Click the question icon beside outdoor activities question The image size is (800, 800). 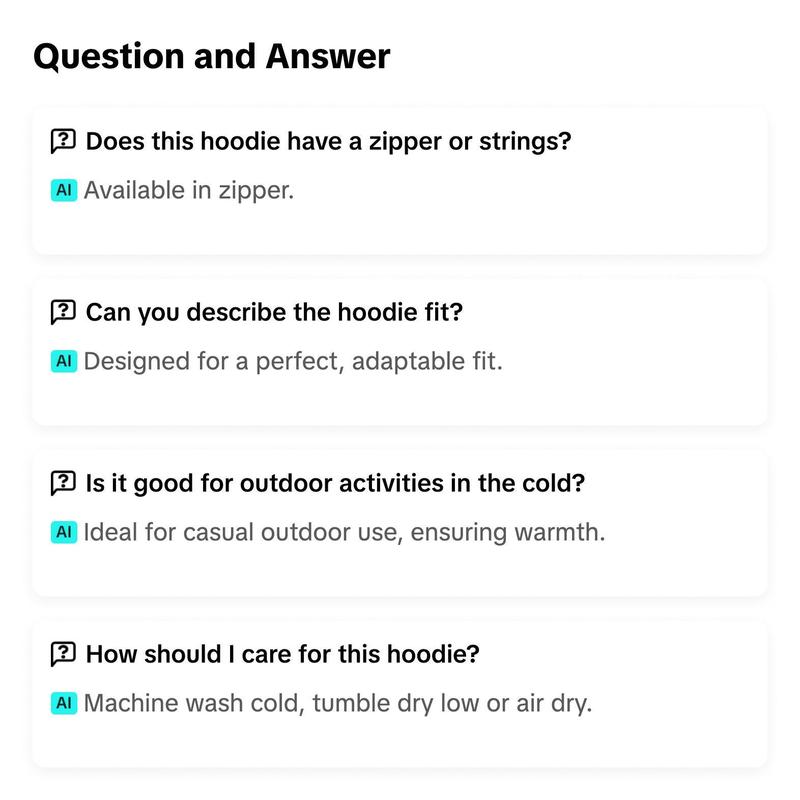63,483
